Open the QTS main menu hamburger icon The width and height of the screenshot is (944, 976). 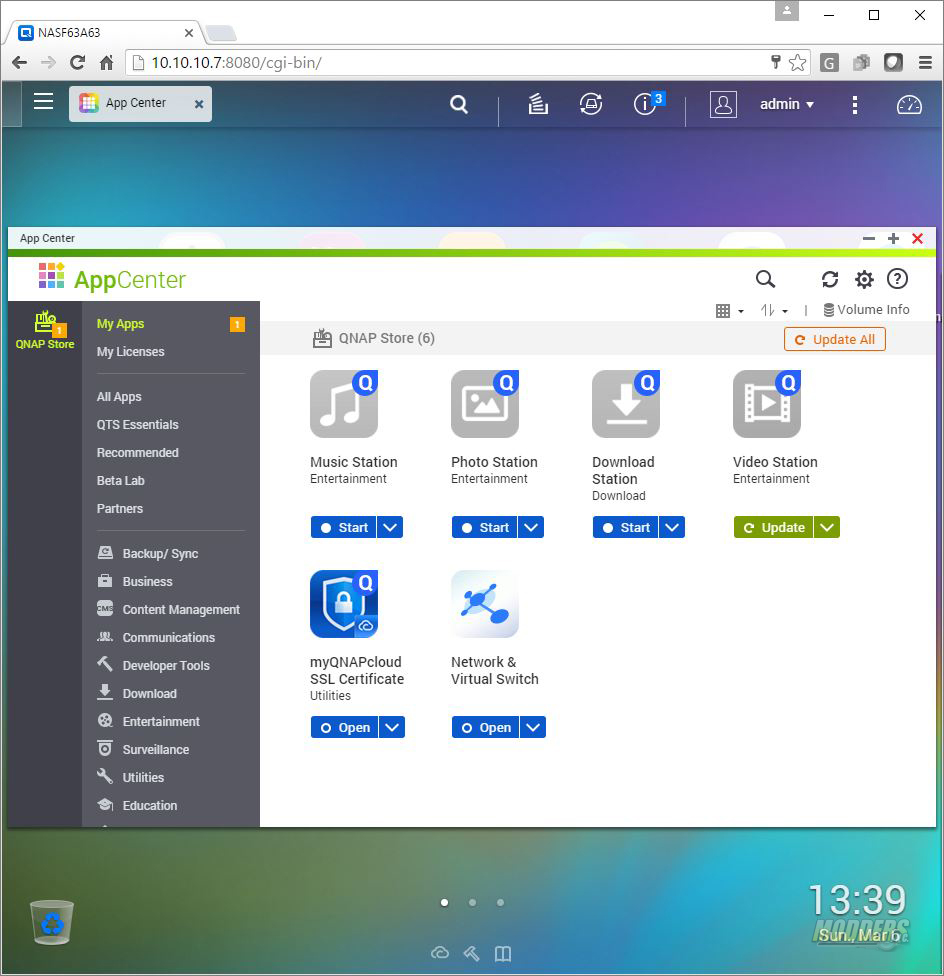click(43, 101)
